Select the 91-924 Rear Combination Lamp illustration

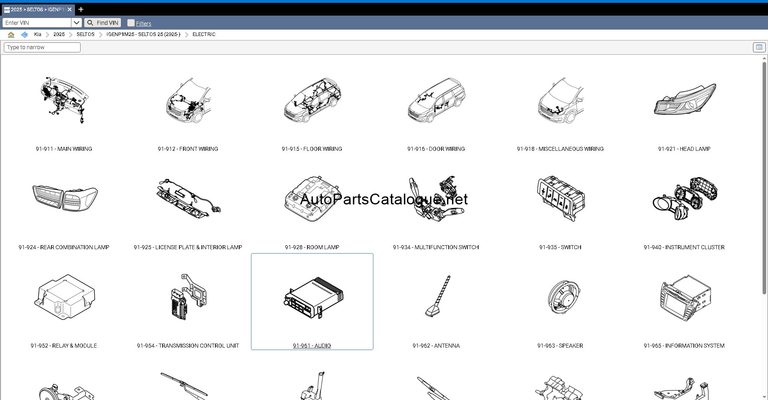tap(64, 198)
